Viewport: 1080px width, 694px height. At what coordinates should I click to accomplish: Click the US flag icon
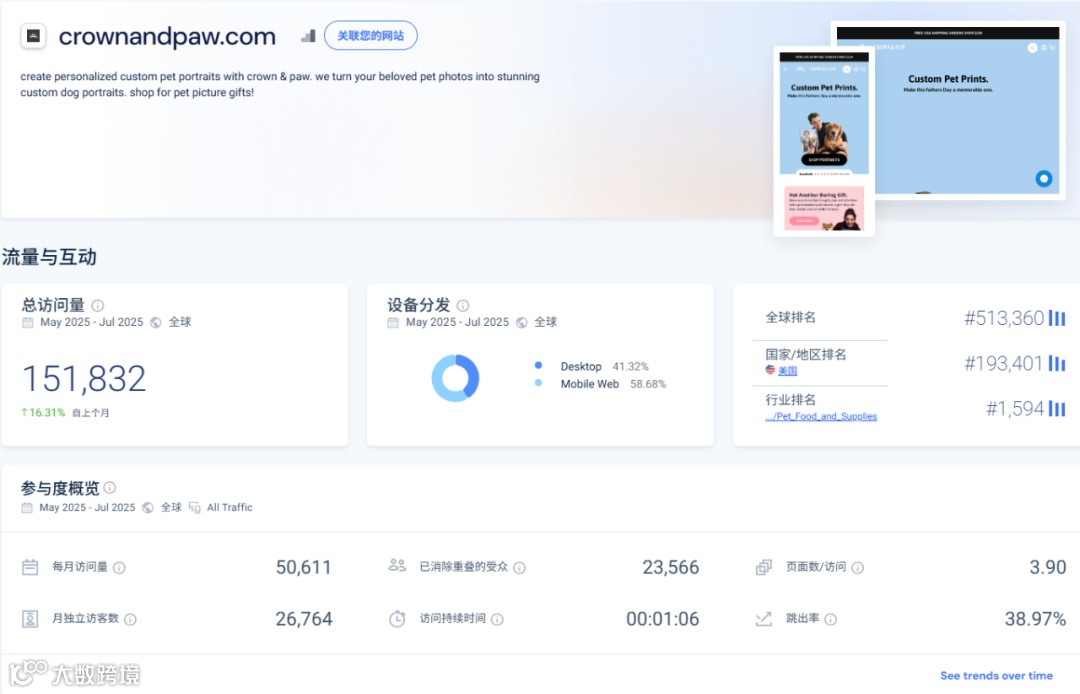[x=770, y=370]
